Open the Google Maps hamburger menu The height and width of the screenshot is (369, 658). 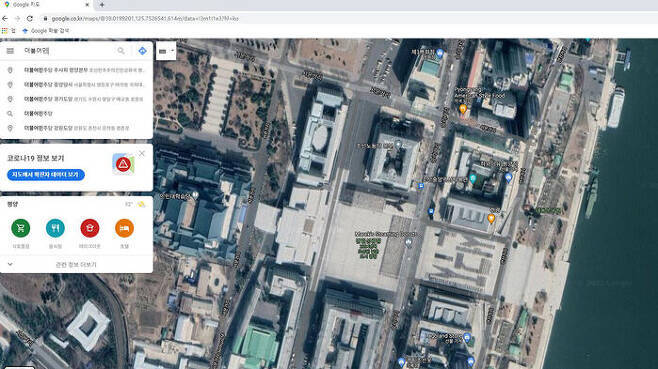(x=10, y=51)
